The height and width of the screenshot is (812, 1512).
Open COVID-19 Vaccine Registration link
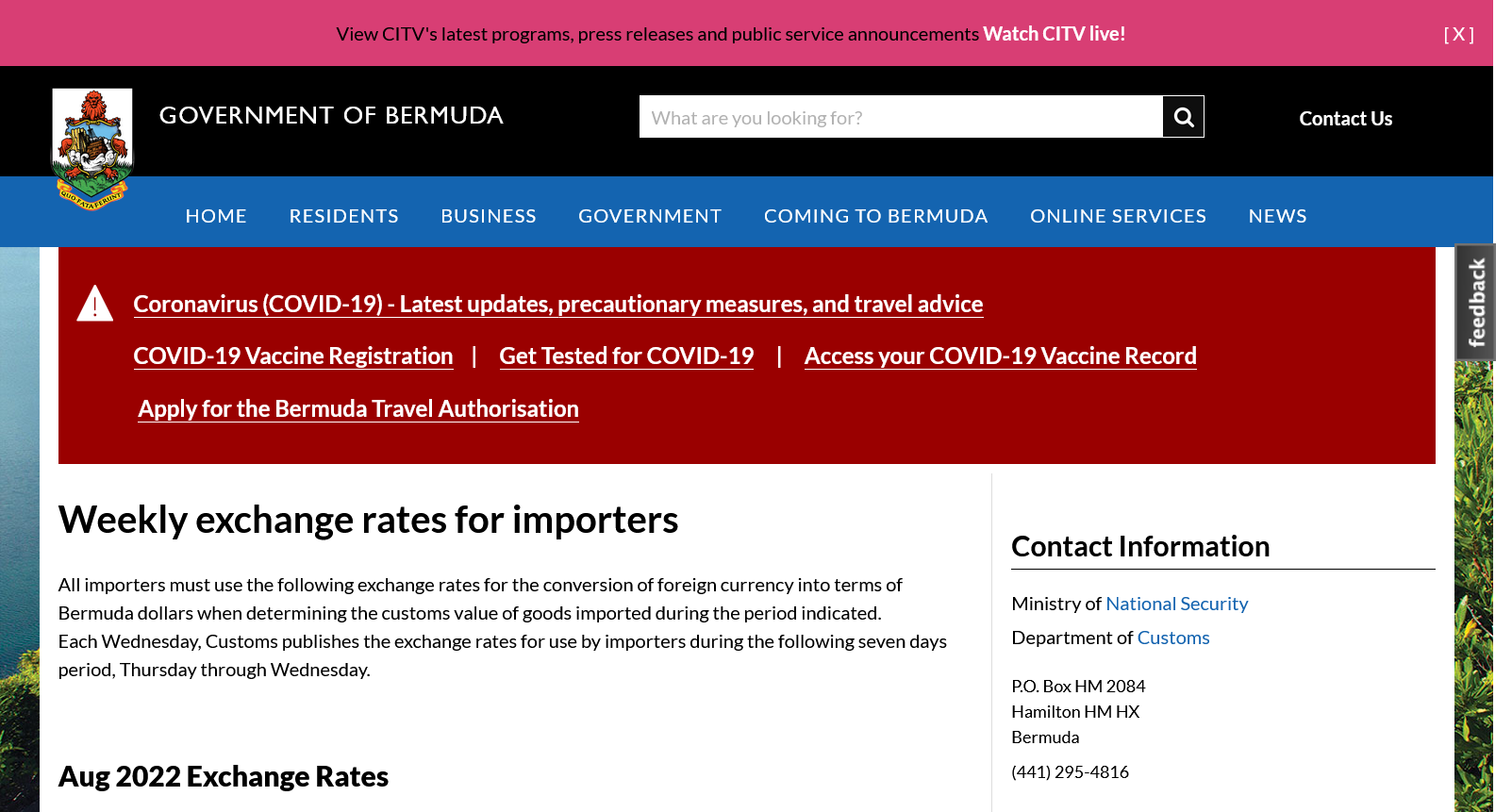[292, 356]
